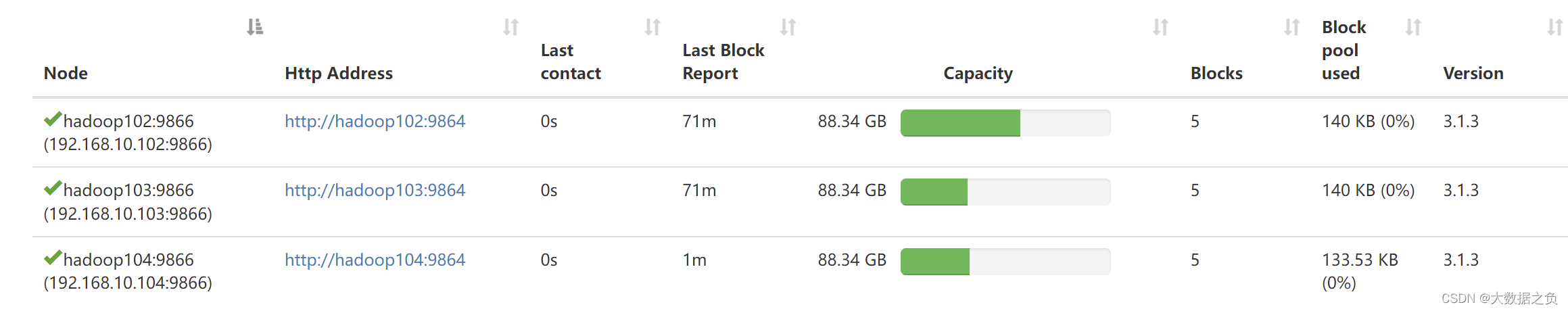Click sort icon for Http Address column
The image size is (1568, 311).
[511, 27]
